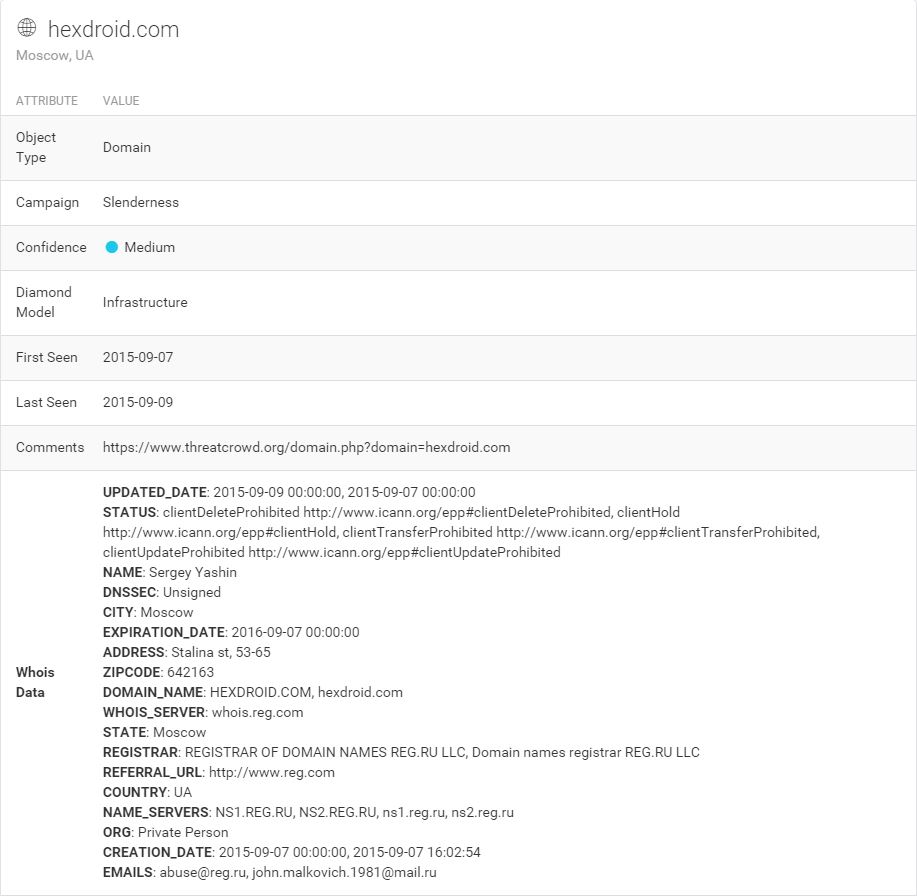
Task: Click the REFERRAL_URL http://www.reg.com link
Action: (x=272, y=772)
